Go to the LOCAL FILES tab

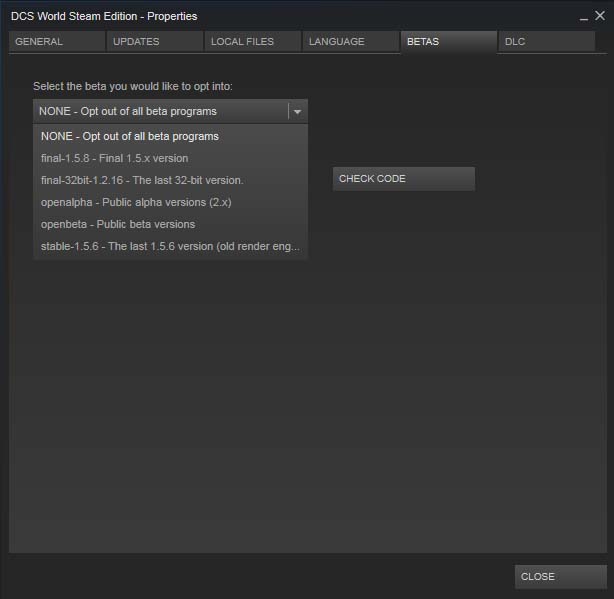pyautogui.click(x=253, y=41)
